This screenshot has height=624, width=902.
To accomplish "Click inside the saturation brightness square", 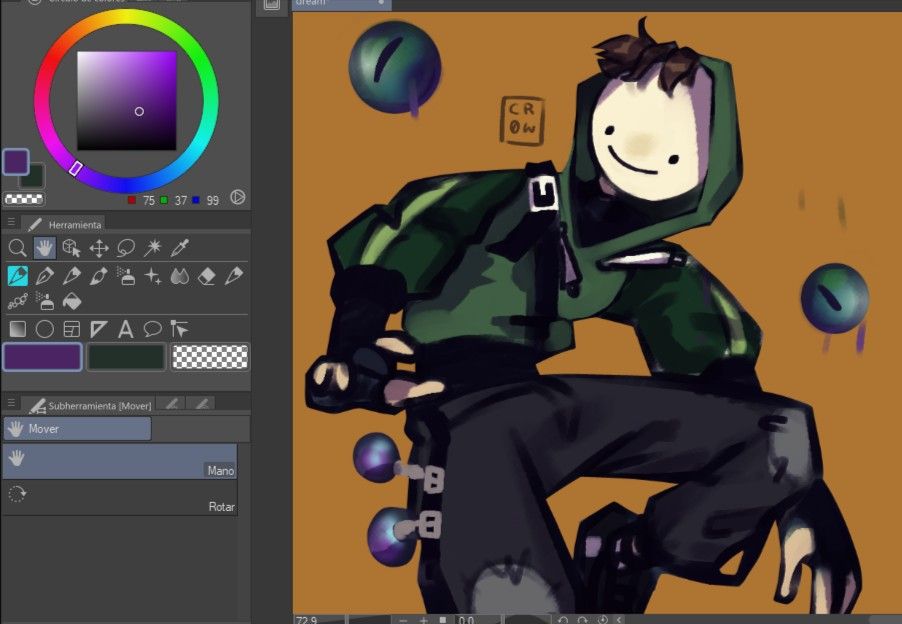I will pyautogui.click(x=127, y=101).
